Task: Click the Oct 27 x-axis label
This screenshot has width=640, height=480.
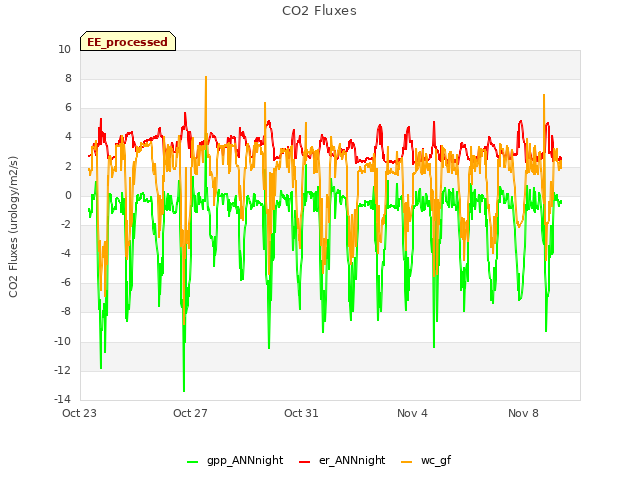Action: 190,413
